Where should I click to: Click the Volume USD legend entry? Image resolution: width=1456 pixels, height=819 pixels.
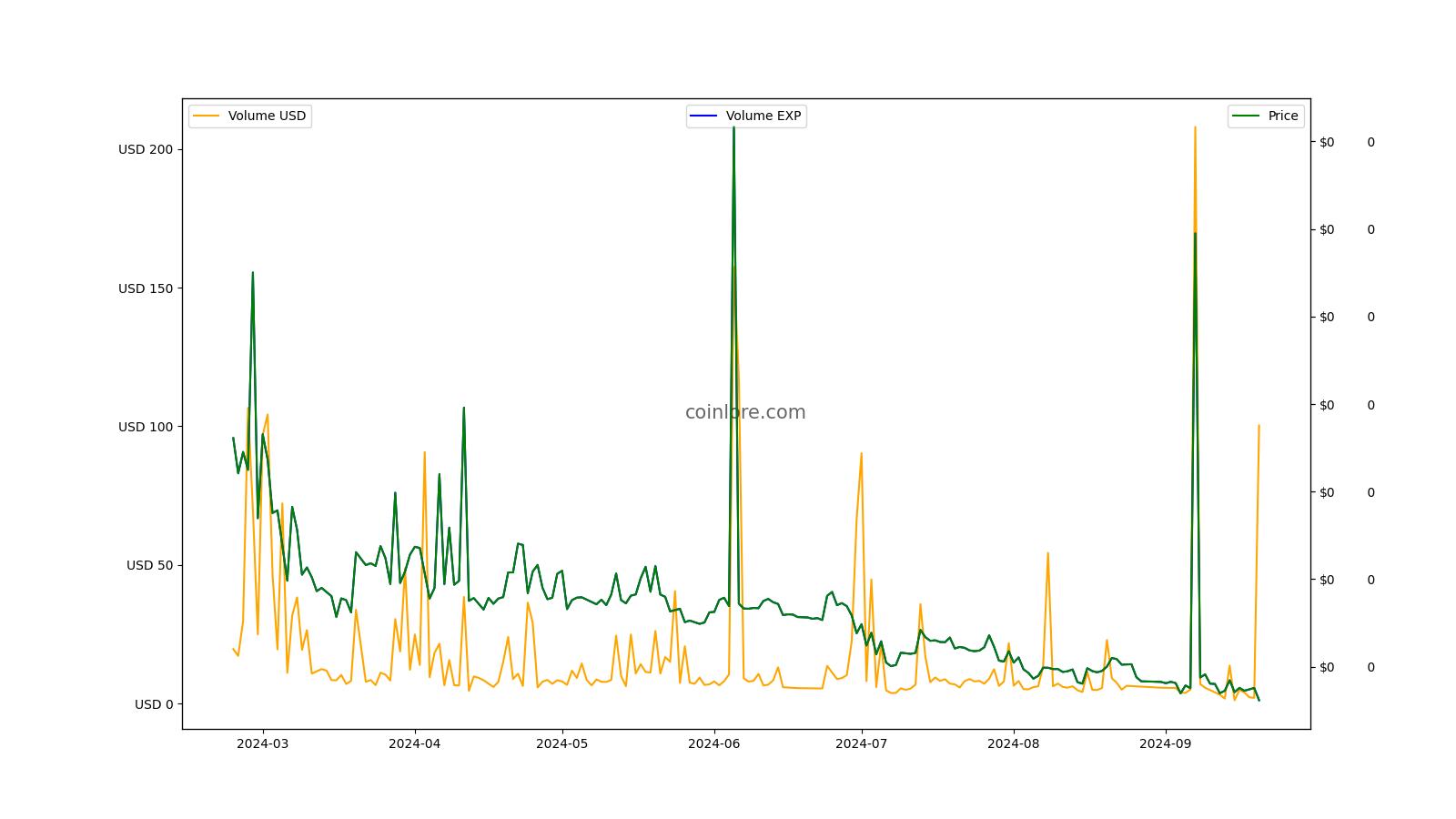[x=250, y=116]
